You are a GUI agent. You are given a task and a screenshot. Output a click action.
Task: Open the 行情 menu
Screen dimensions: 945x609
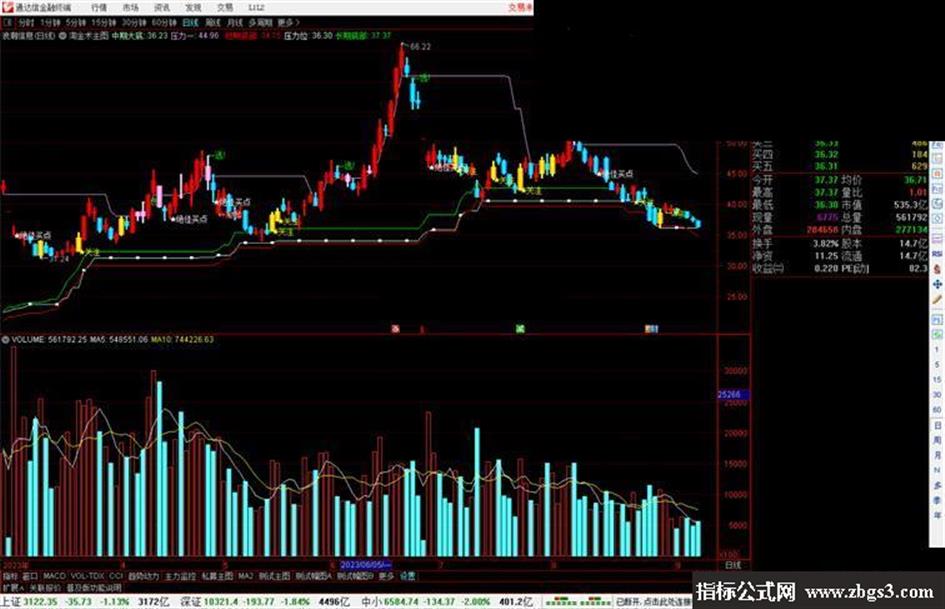click(x=98, y=8)
